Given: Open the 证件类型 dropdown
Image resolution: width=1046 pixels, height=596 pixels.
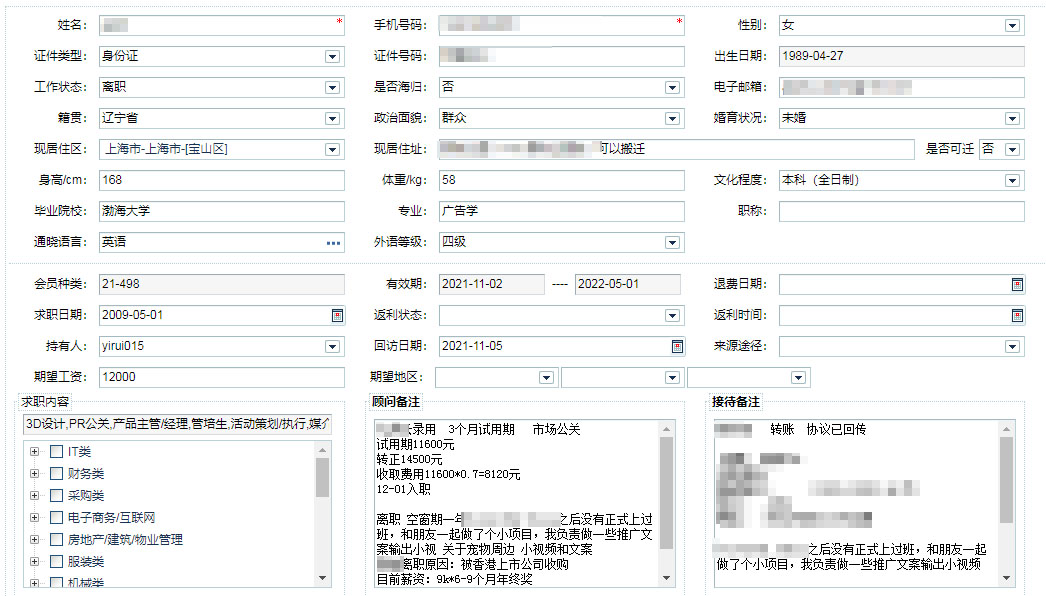Looking at the screenshot, I should click(332, 57).
